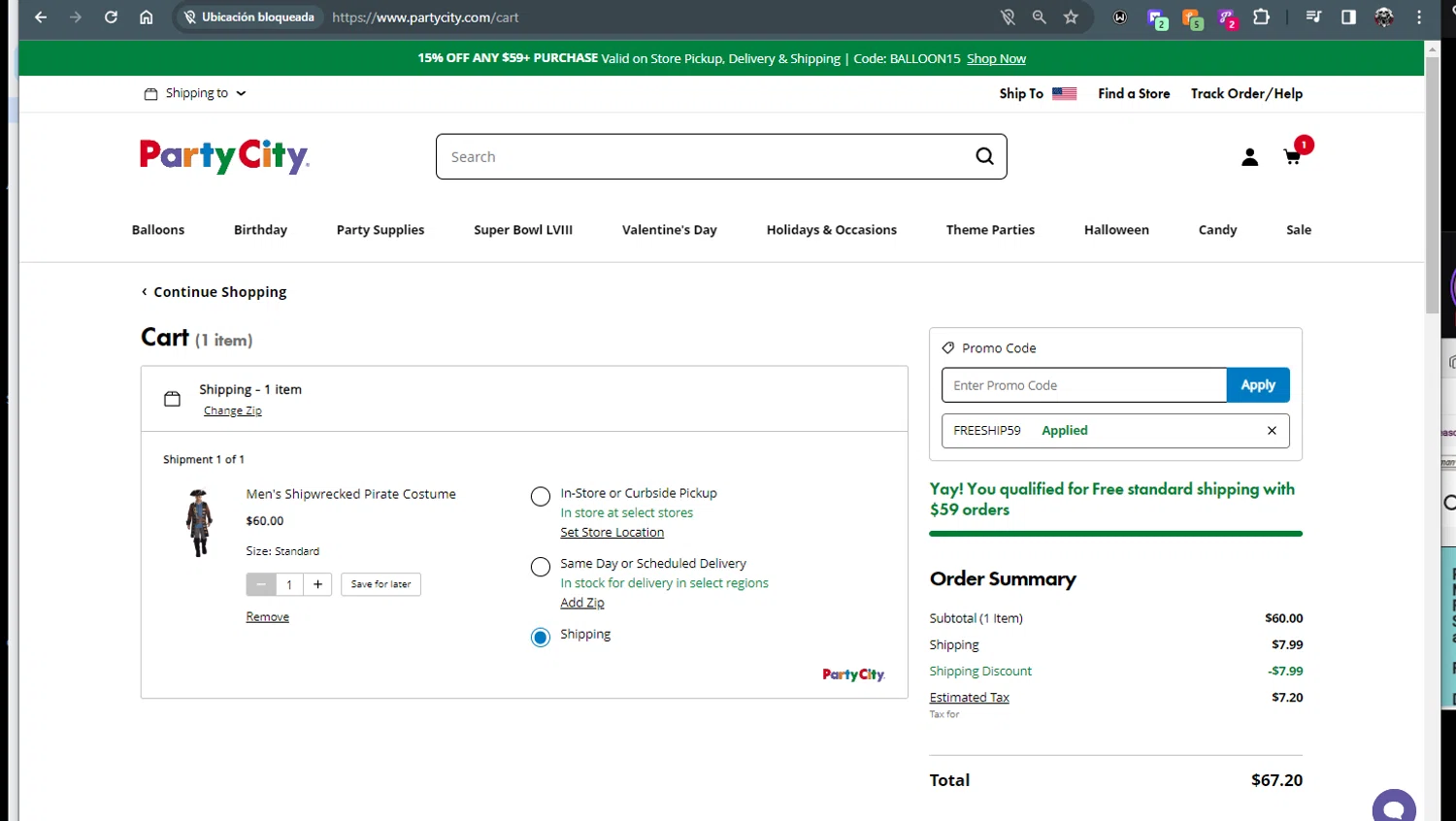This screenshot has height=821, width=1456.
Task: Apply the promo code
Action: point(1258,385)
